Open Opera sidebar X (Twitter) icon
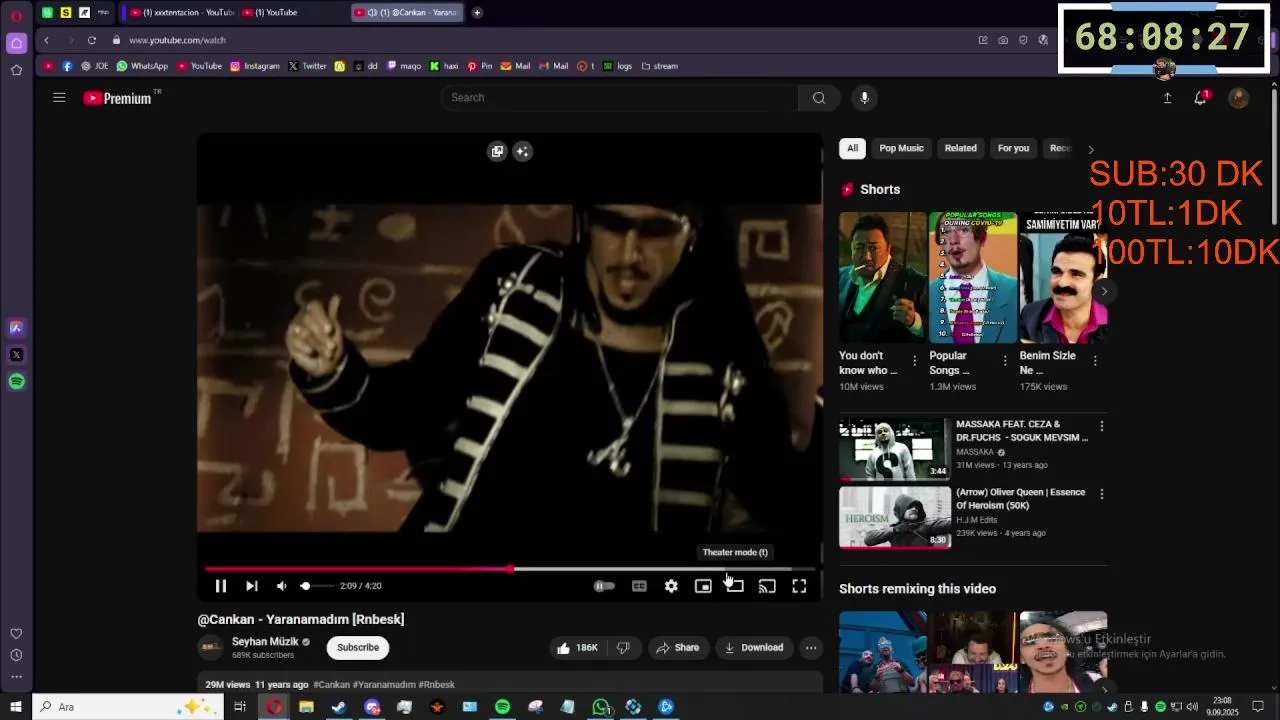 pos(16,354)
